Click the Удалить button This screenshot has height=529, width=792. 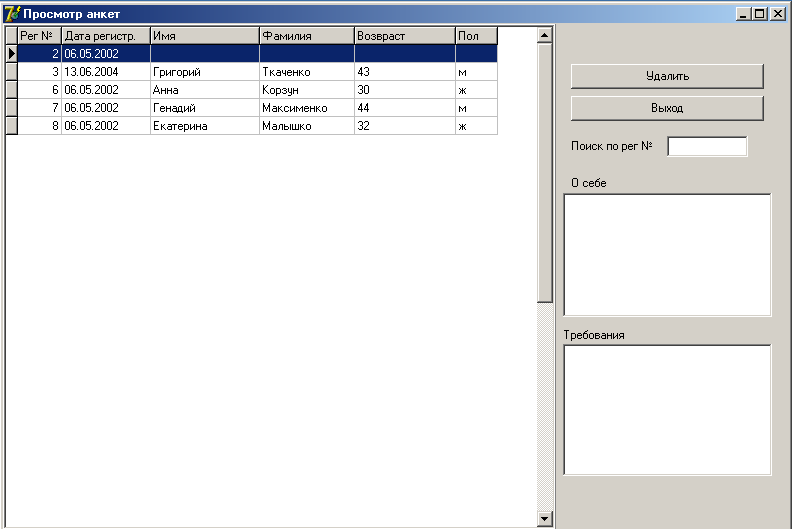click(x=667, y=76)
